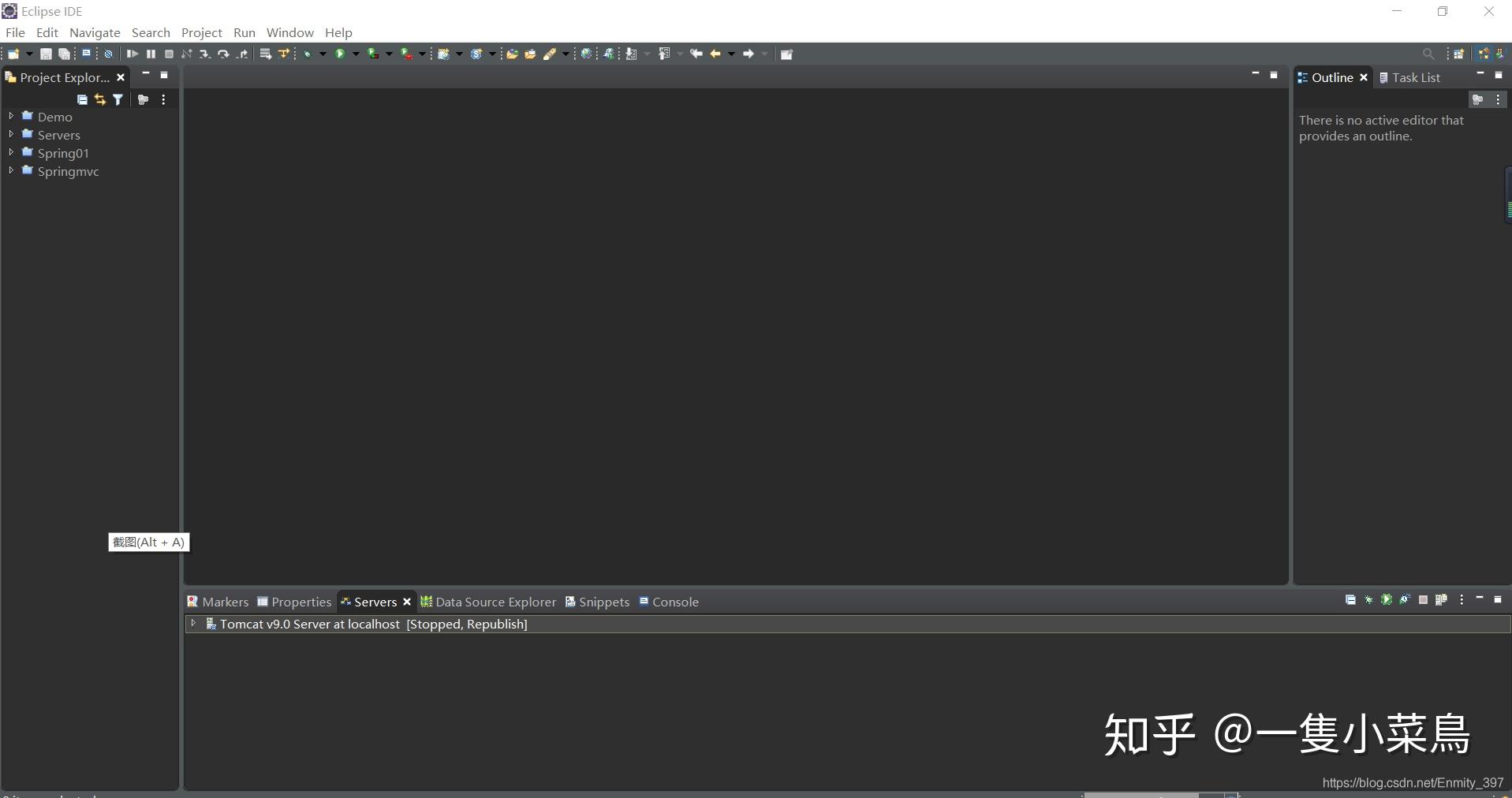The width and height of the screenshot is (1512, 798).
Task: Close the Outline view tab
Action: pos(1363,77)
